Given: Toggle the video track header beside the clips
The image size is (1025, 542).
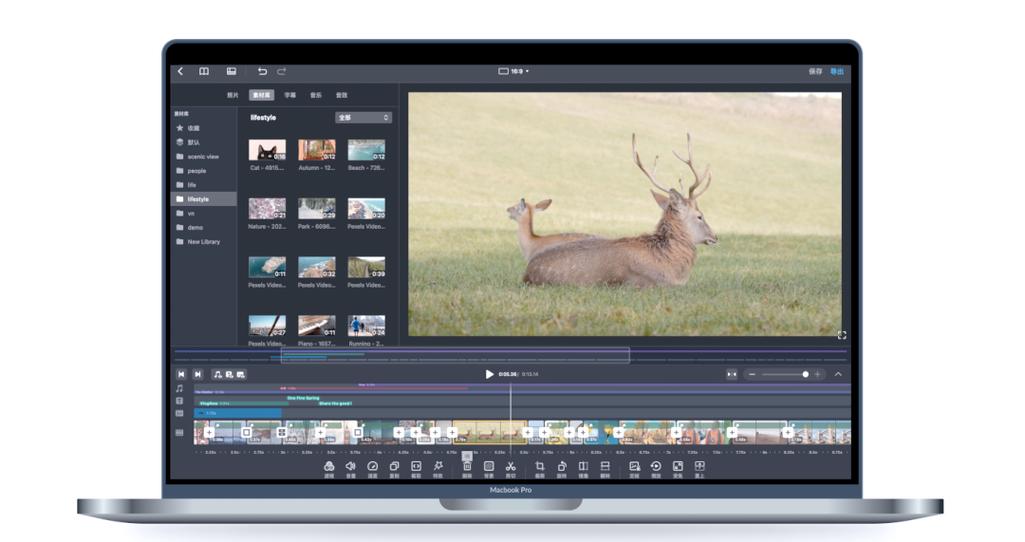Looking at the screenshot, I should [x=180, y=433].
